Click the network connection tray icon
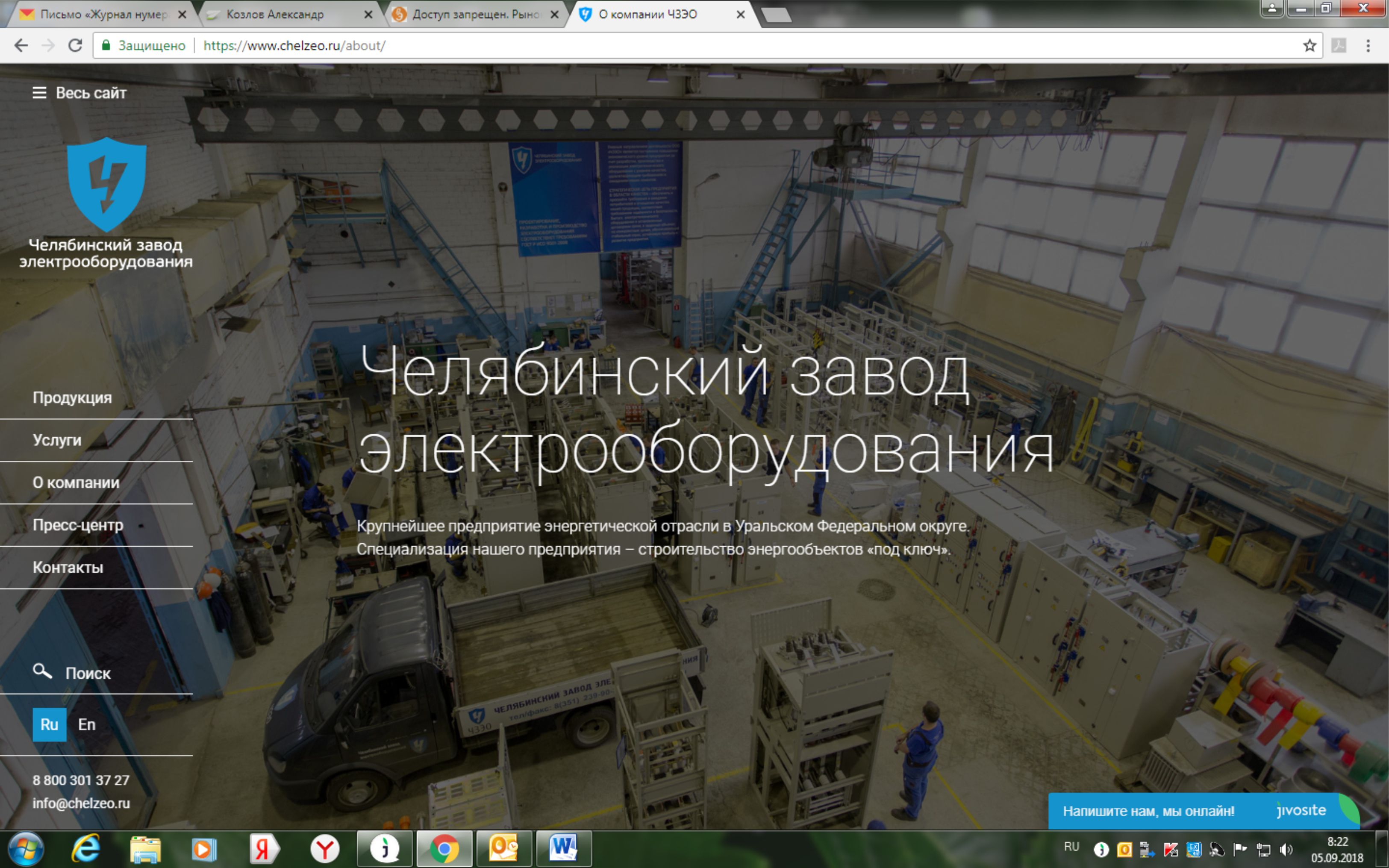The image size is (1389, 868). tap(1263, 850)
